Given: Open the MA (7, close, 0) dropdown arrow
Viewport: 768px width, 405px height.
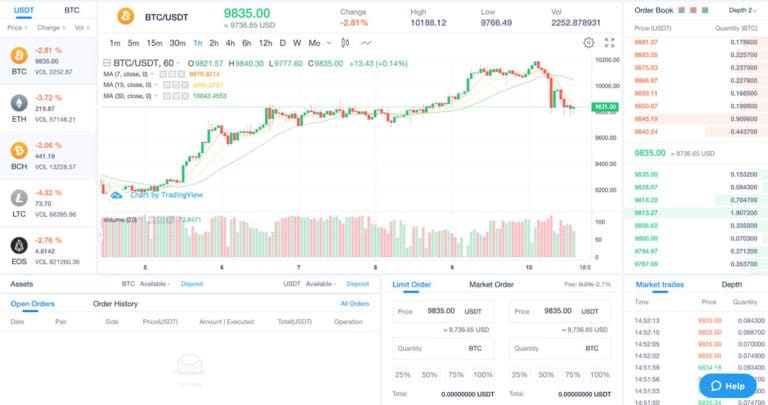Looking at the screenshot, I should (152, 74).
